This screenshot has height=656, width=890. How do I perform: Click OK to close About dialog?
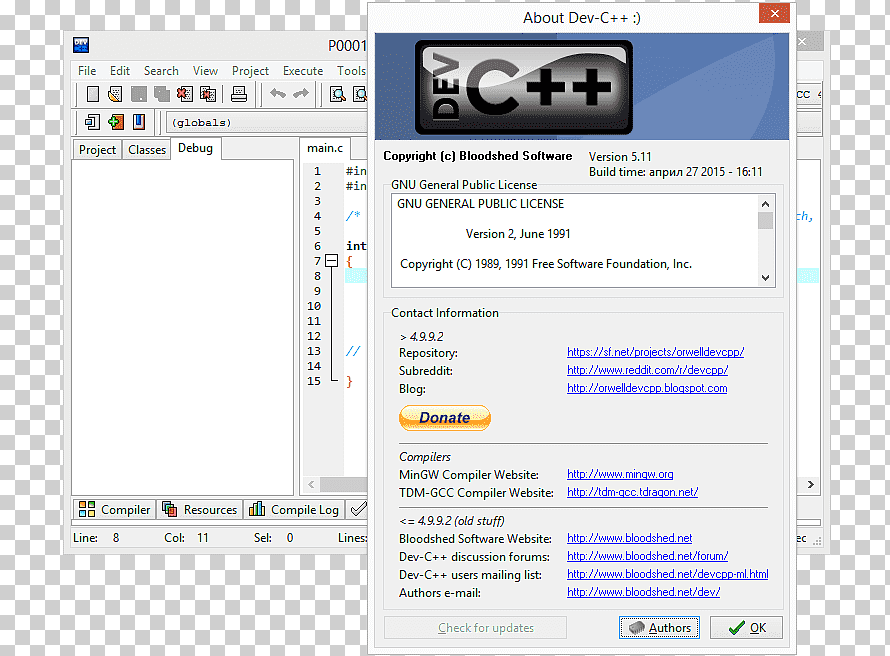point(746,628)
